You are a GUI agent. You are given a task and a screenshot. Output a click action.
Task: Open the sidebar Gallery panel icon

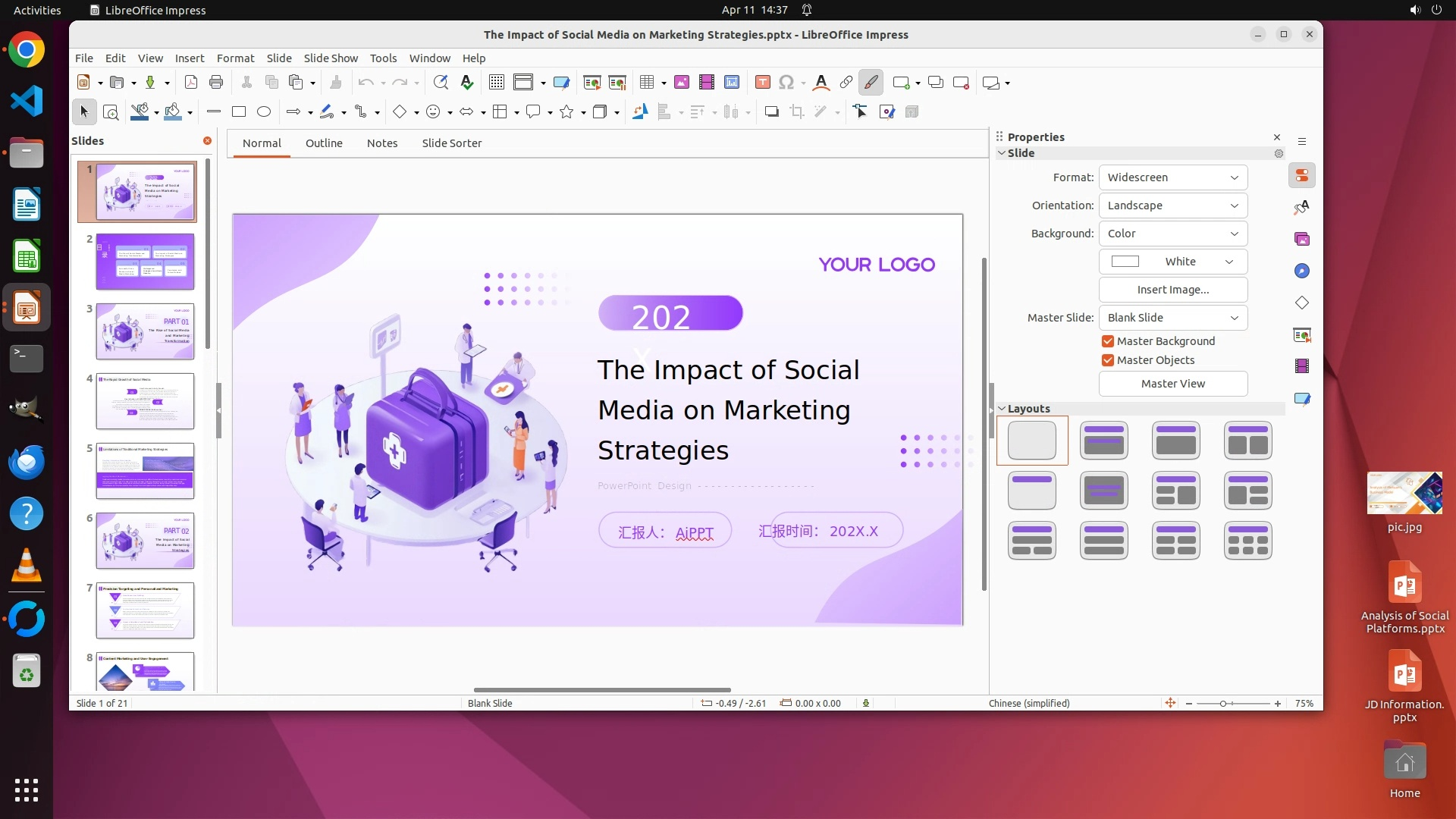1302,240
